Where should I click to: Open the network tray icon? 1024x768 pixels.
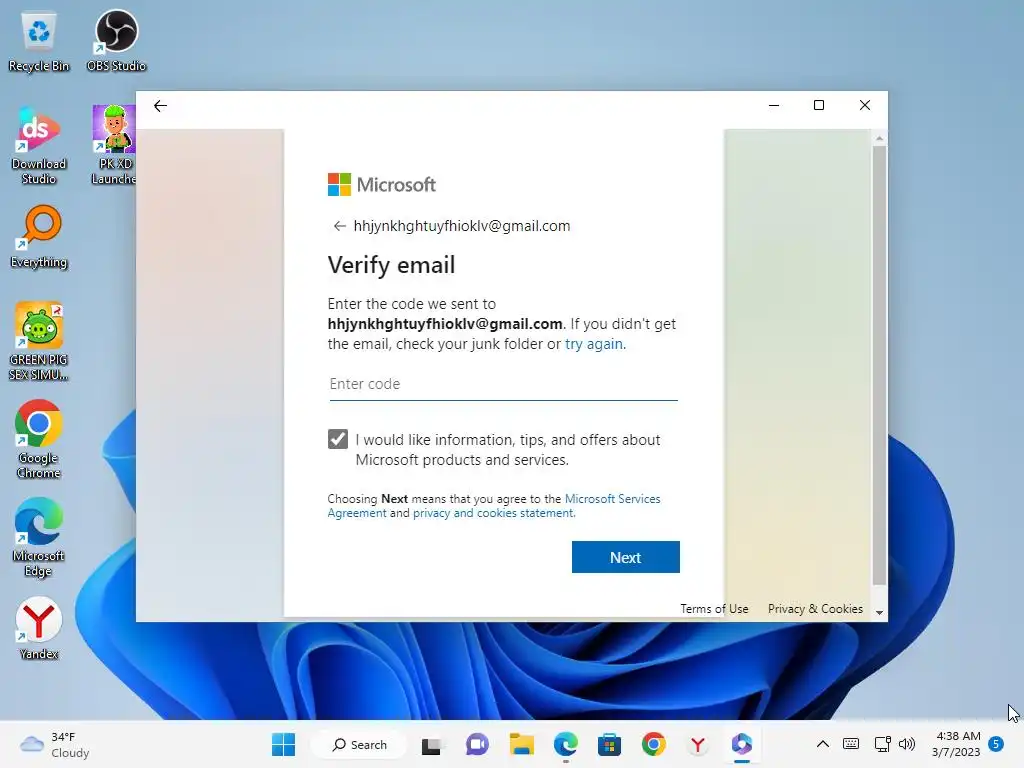(882, 744)
